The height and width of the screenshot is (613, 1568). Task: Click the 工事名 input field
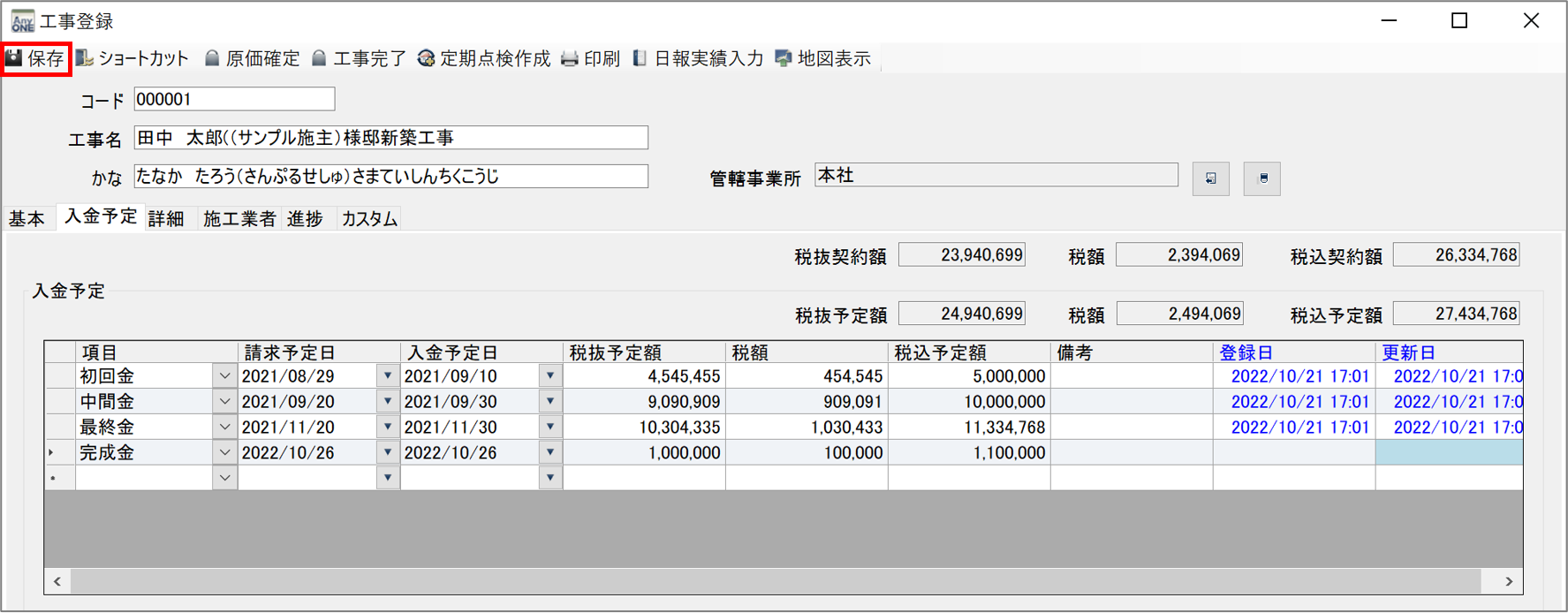coord(390,138)
